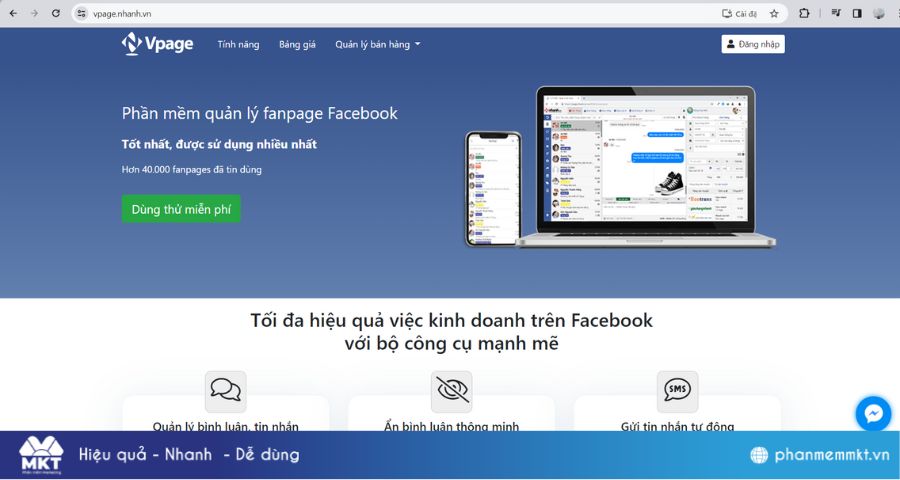Click the Ẩn bình luận thông minh heading

pos(452,426)
